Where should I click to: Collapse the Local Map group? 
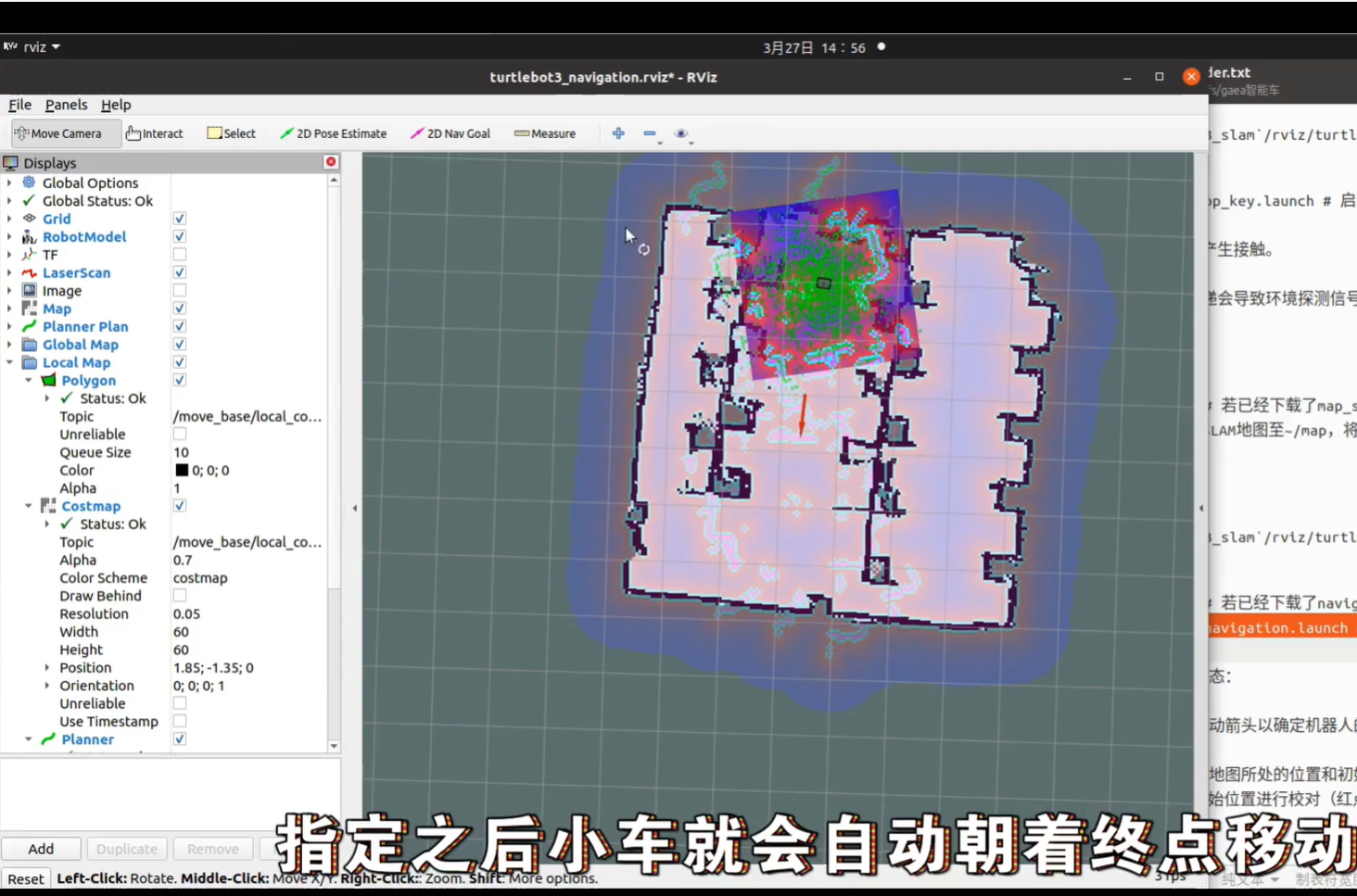[10, 362]
